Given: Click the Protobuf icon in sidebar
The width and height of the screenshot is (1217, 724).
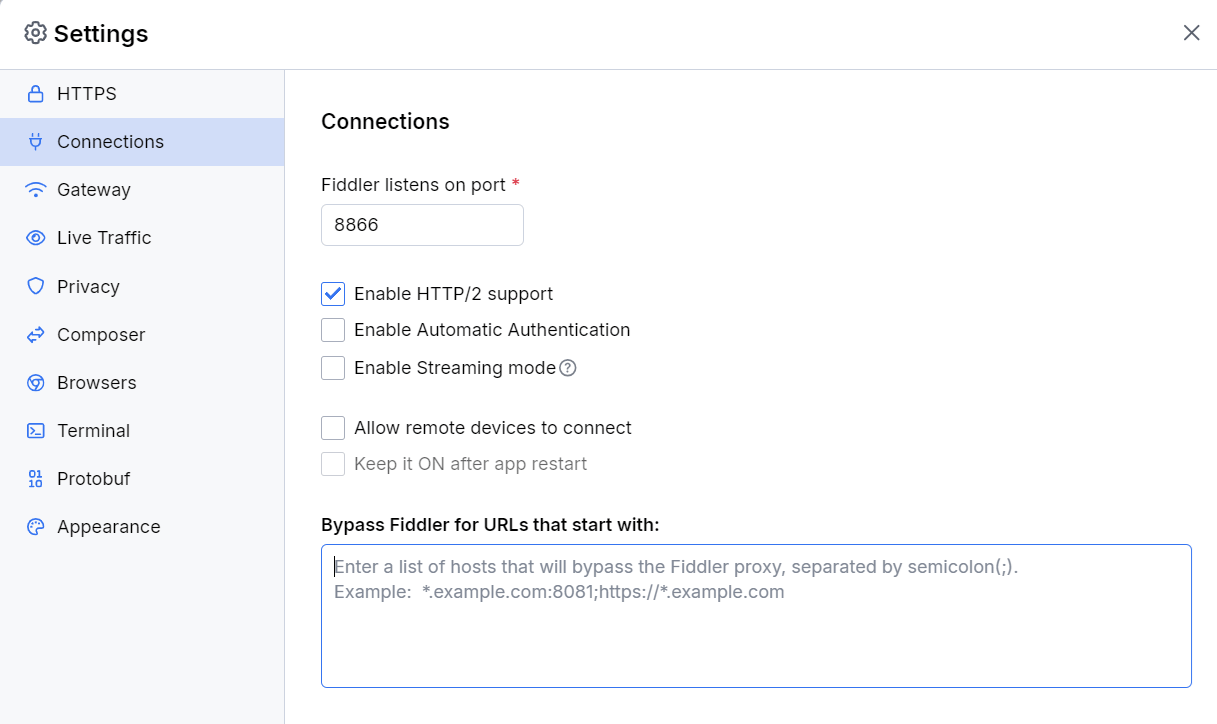Looking at the screenshot, I should (34, 478).
